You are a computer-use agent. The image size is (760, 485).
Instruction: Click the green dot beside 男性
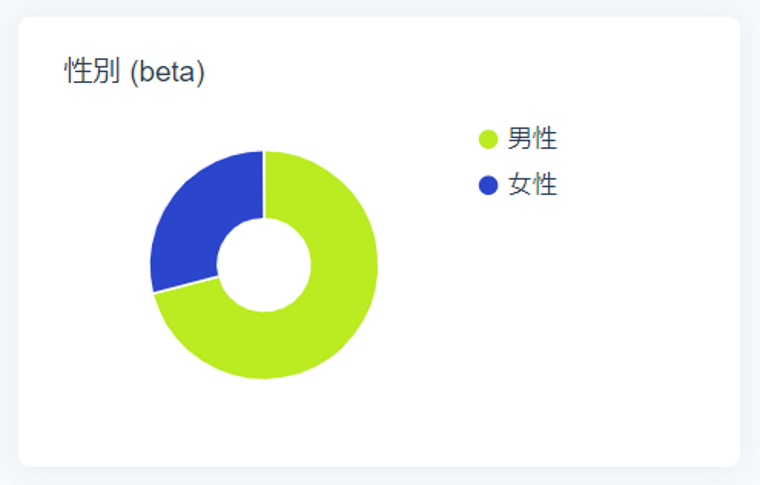tap(488, 139)
